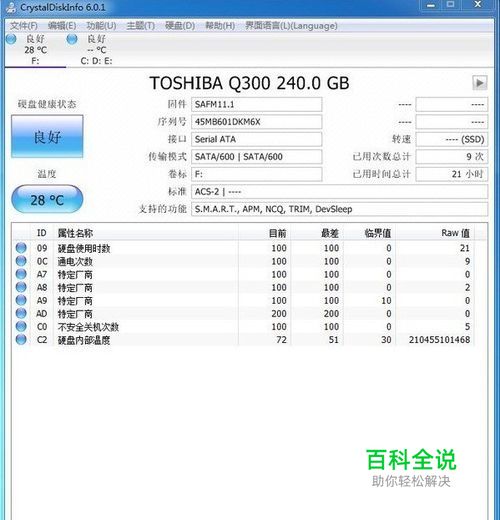Click the AD row current value 200
500x520 pixels.
(x=279, y=314)
